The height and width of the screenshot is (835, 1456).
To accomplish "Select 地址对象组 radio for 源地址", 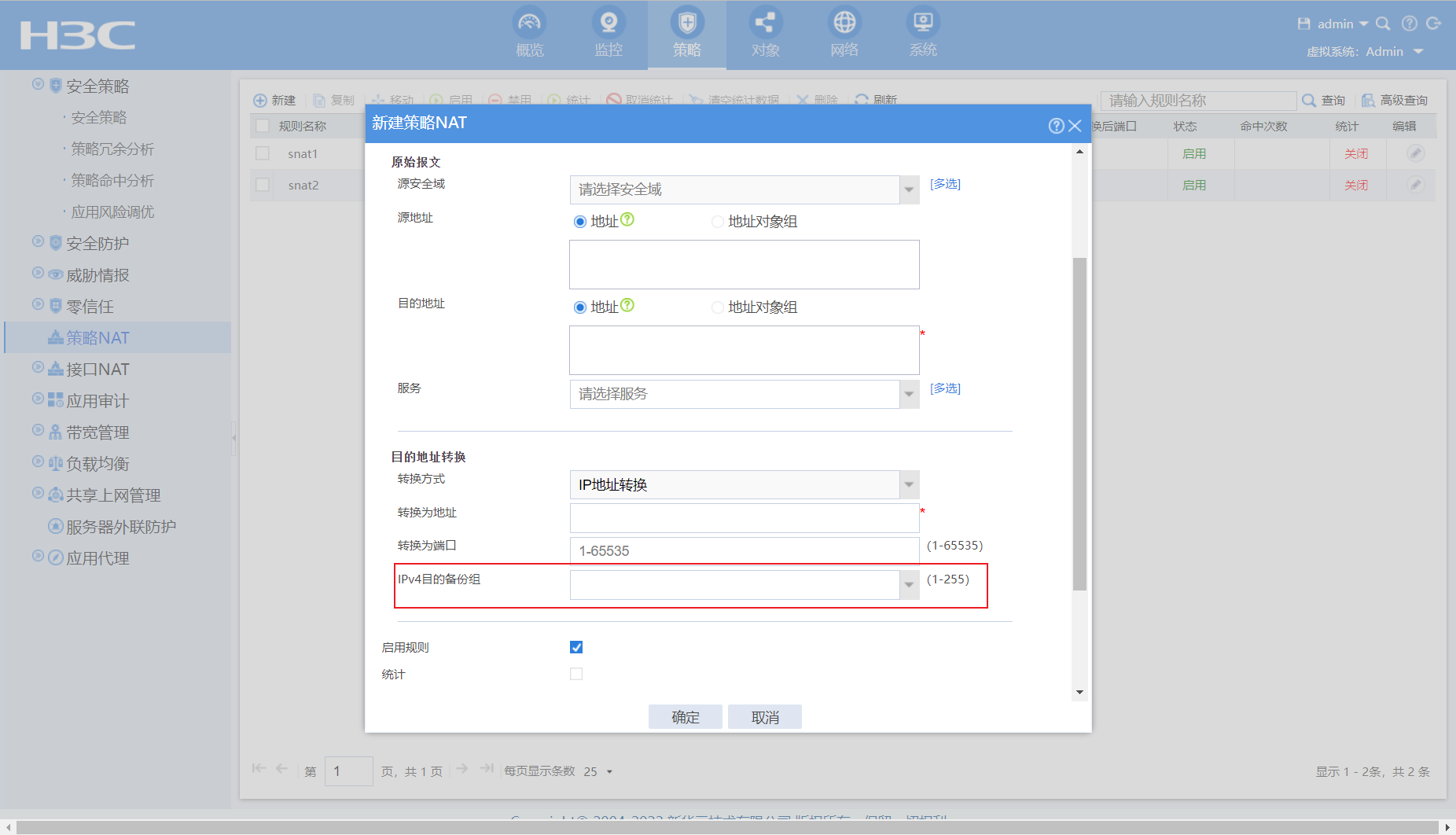I will (x=717, y=222).
